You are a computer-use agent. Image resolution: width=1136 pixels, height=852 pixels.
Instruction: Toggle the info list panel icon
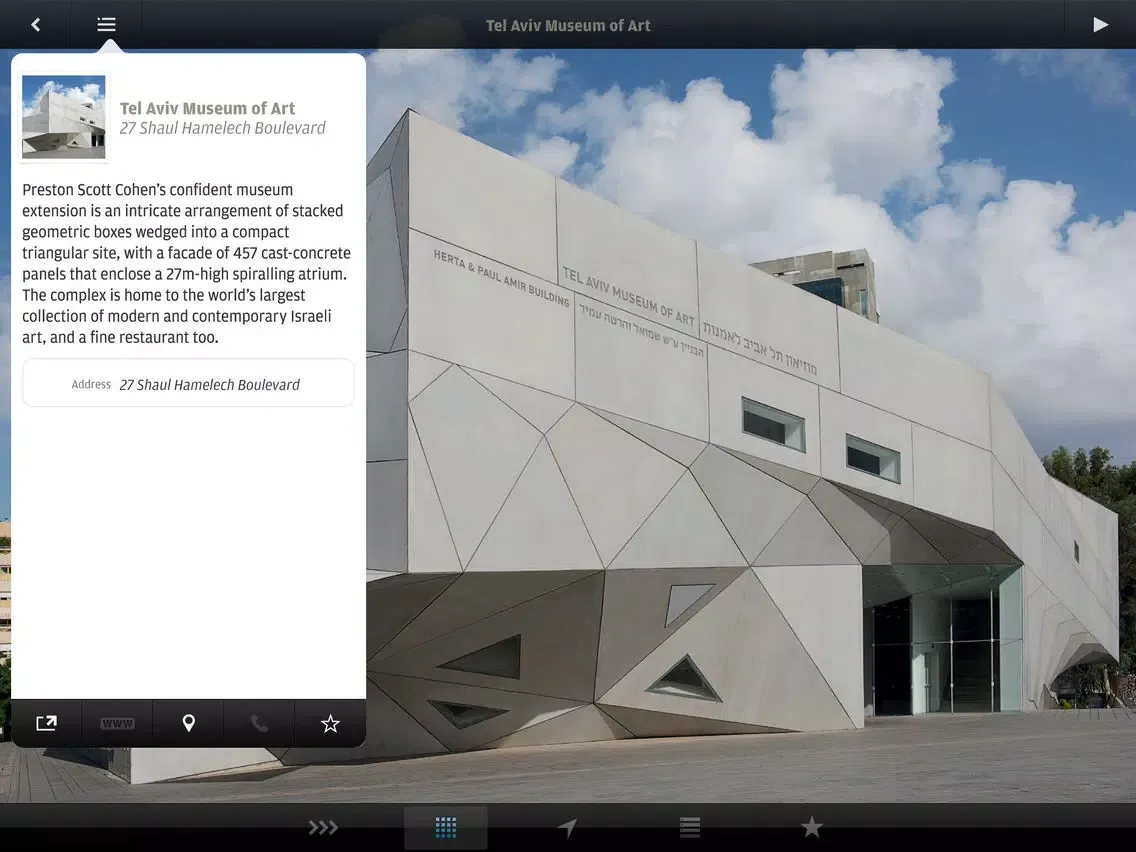point(106,25)
